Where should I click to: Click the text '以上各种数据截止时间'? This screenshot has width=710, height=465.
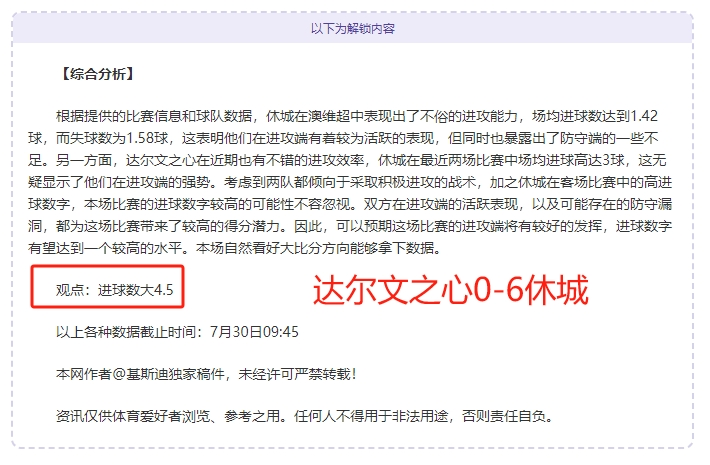point(126,332)
